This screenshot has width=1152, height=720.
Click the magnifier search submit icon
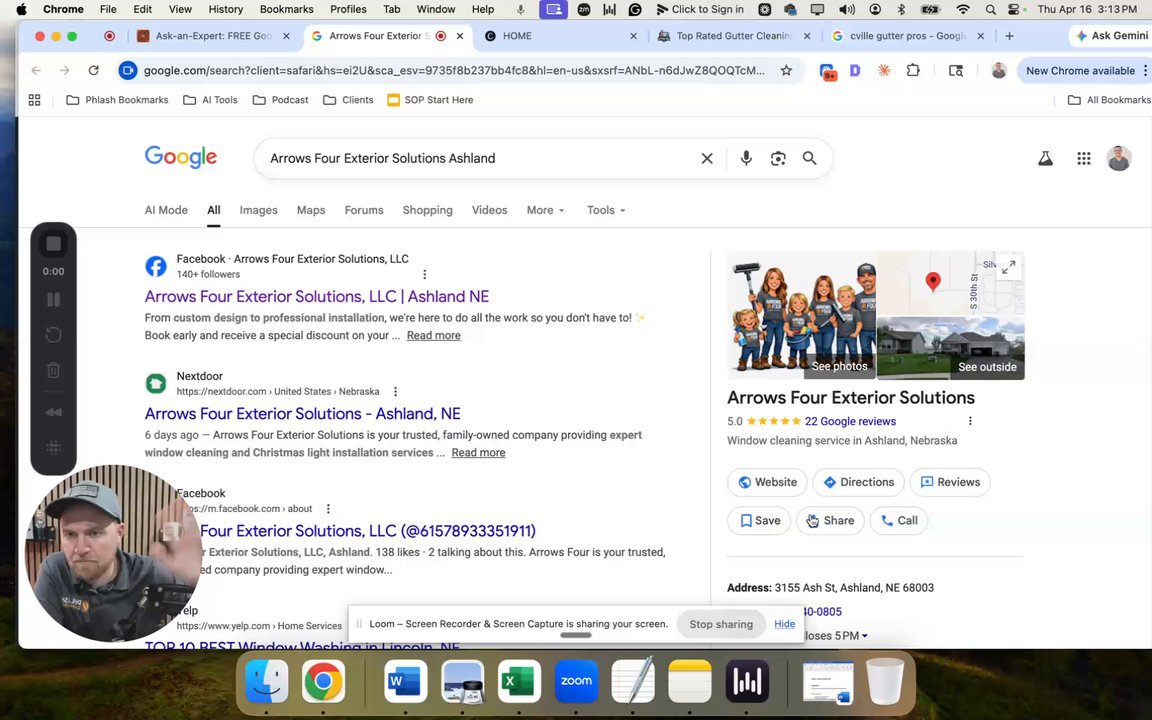810,158
